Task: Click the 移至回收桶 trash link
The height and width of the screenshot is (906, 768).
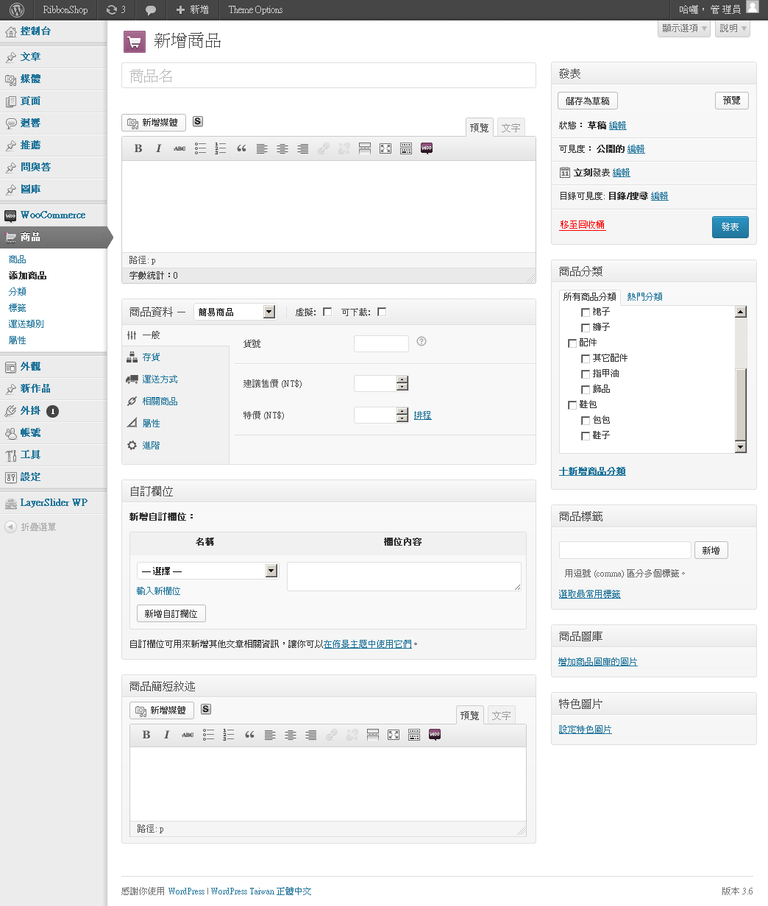Action: [x=582, y=226]
